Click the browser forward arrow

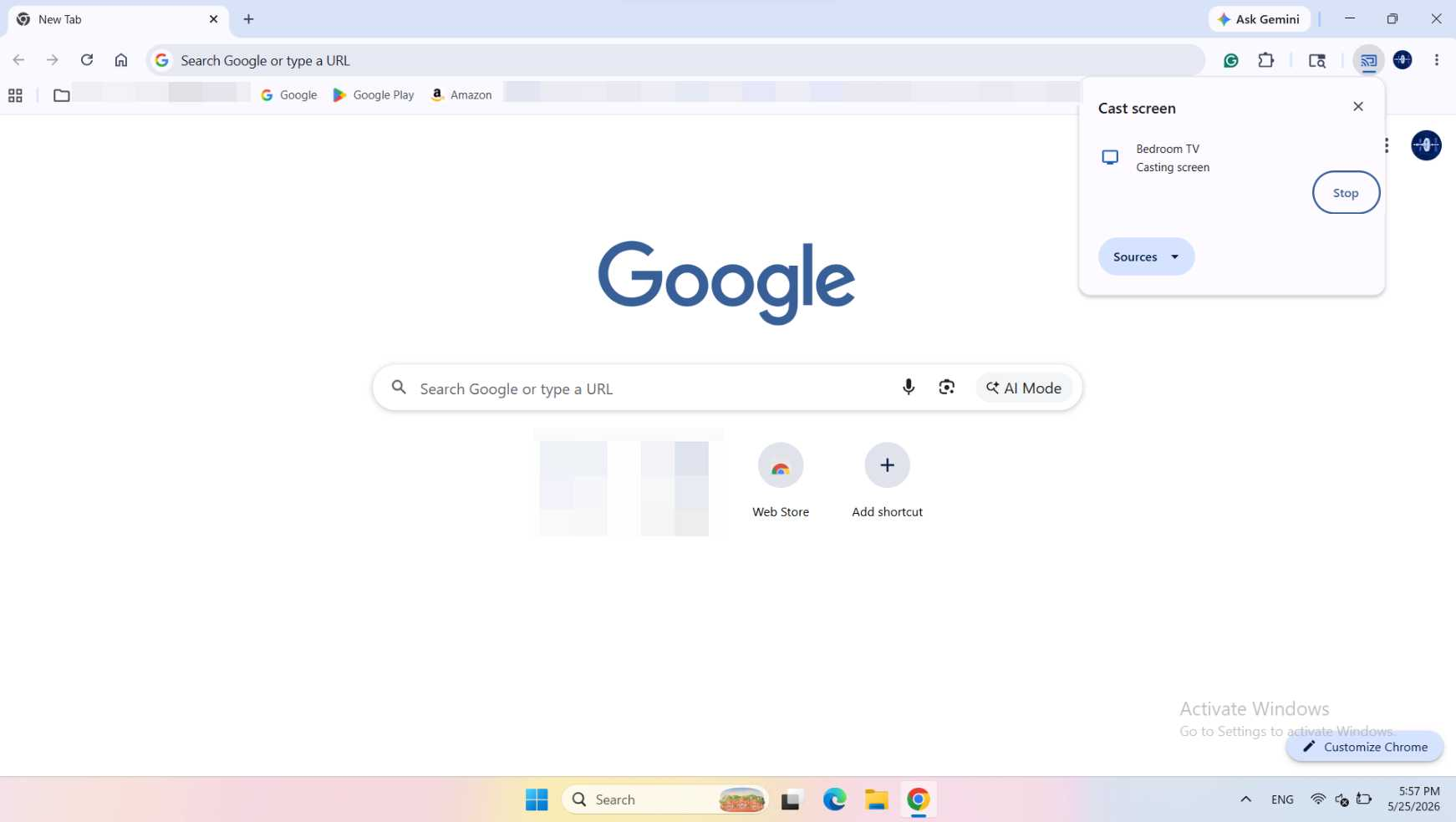coord(53,60)
